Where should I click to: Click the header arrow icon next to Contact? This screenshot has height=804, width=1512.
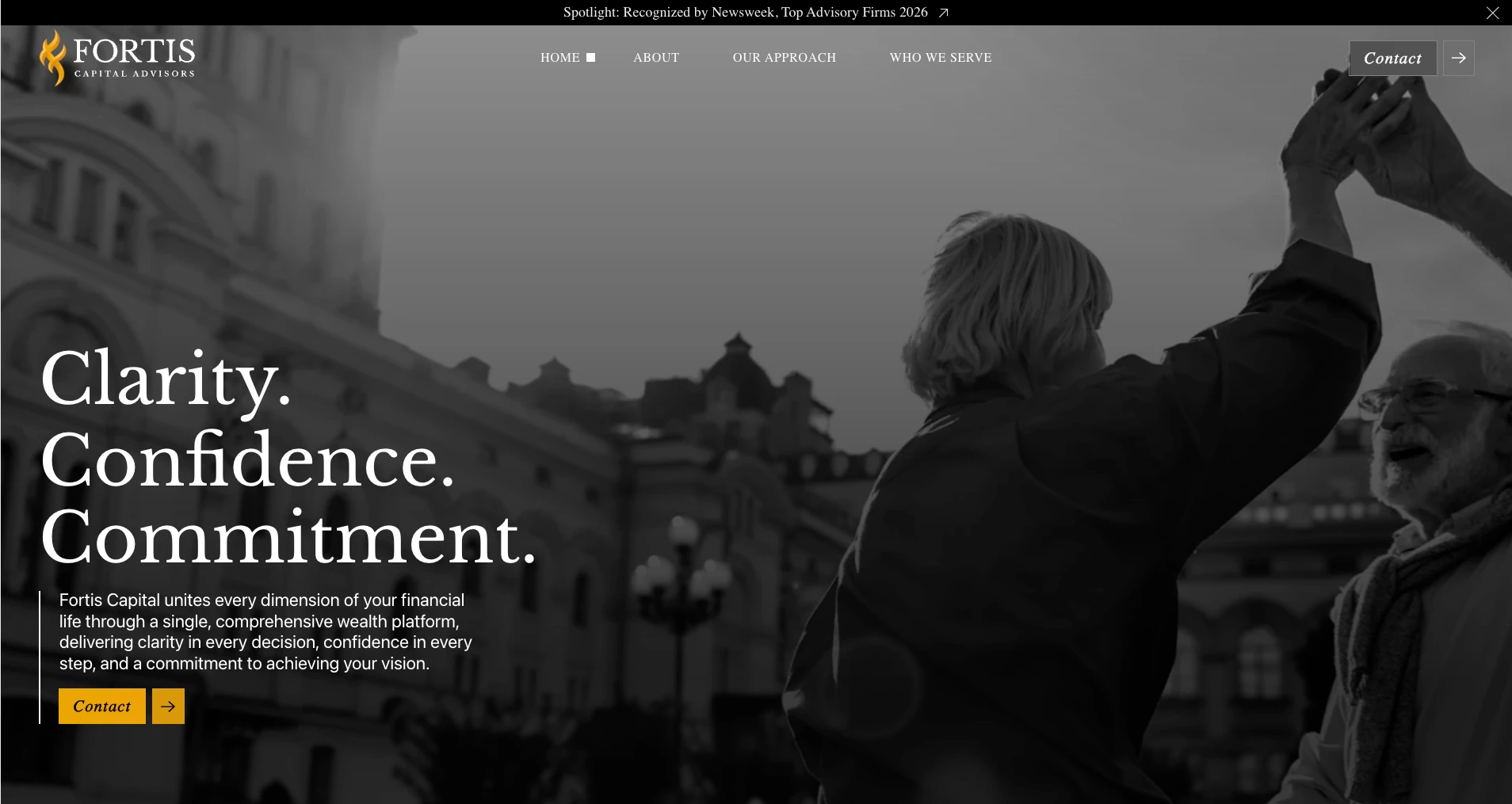pyautogui.click(x=1458, y=59)
